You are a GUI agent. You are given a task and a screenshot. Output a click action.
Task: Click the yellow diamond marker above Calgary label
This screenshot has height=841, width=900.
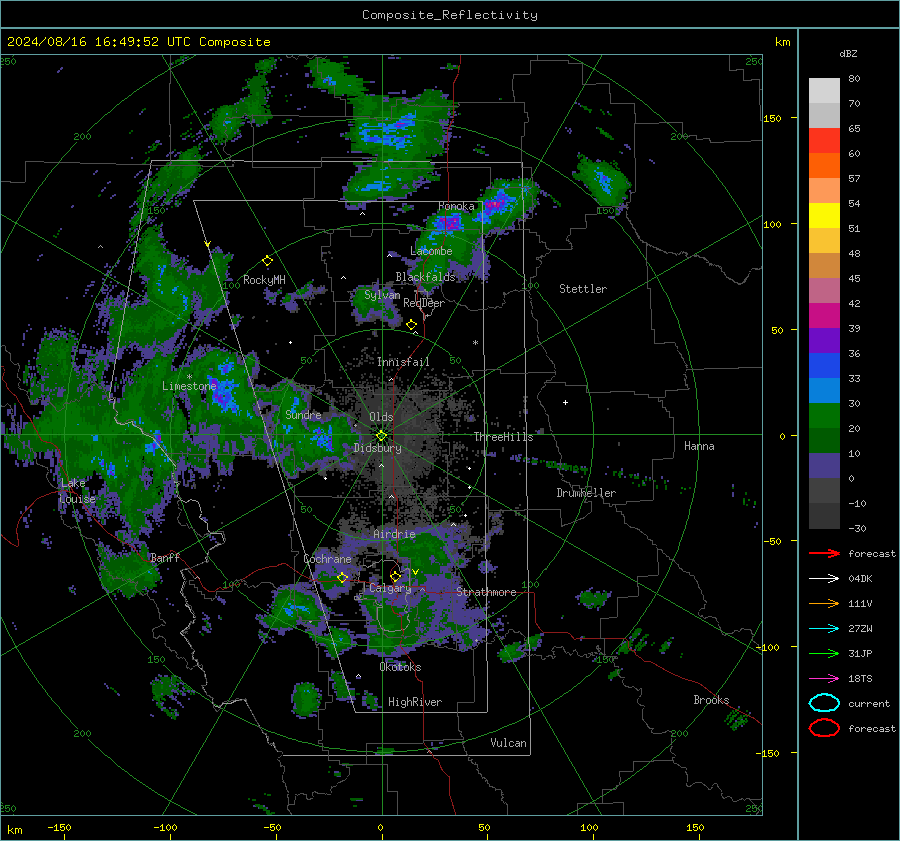coord(395,576)
